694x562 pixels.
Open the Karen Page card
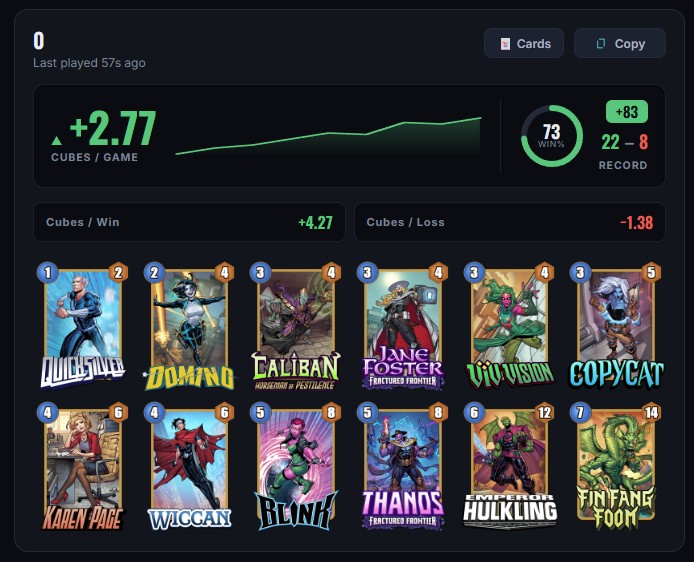[x=83, y=467]
